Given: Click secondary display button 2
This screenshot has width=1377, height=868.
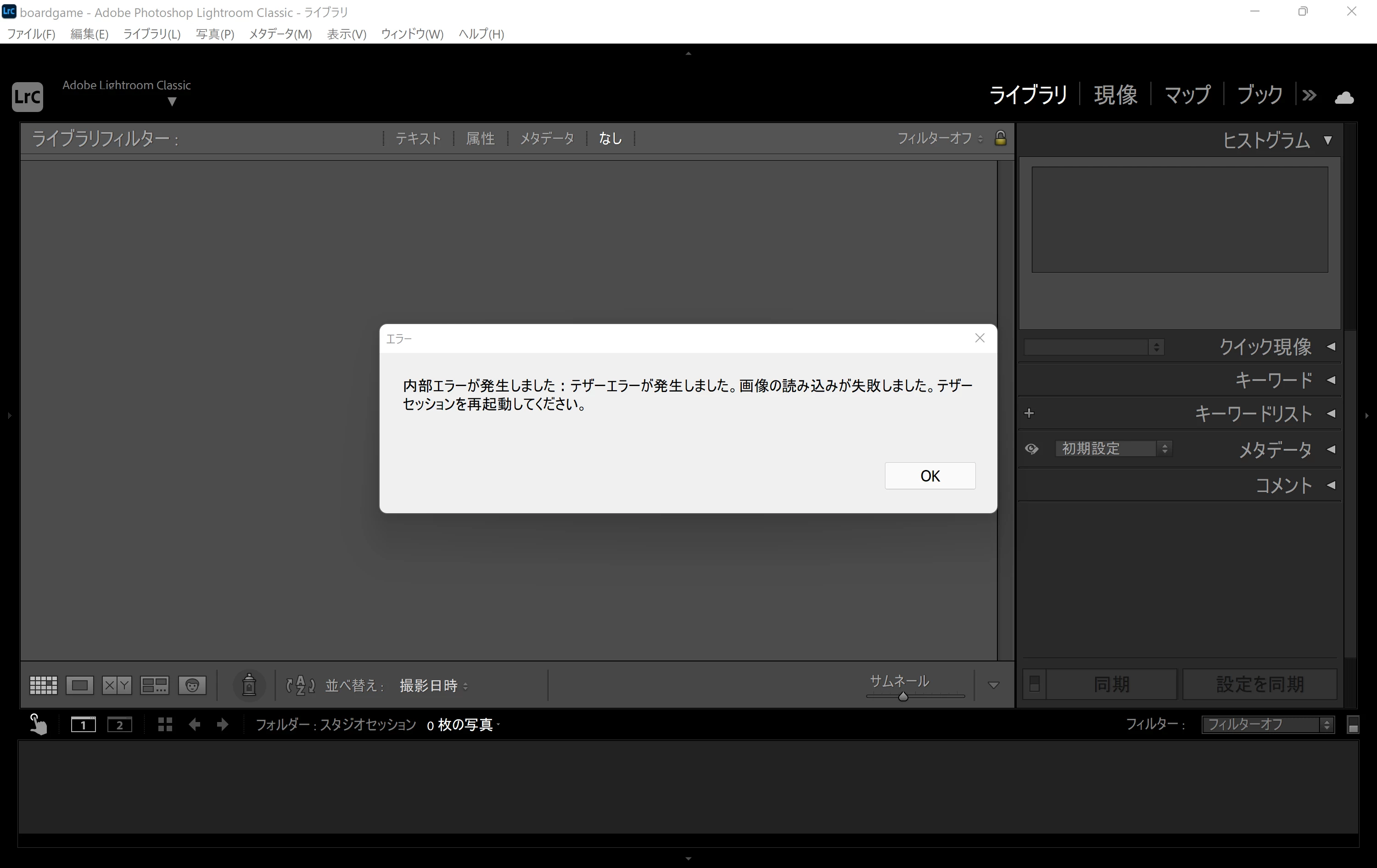Looking at the screenshot, I should 119,725.
